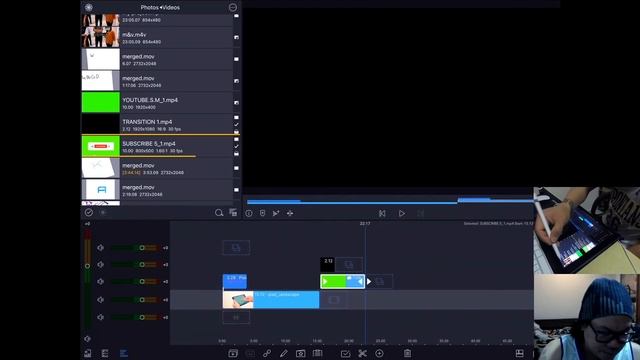The height and width of the screenshot is (360, 640).
Task: Add marker with the shield icon
Action: 262,213
